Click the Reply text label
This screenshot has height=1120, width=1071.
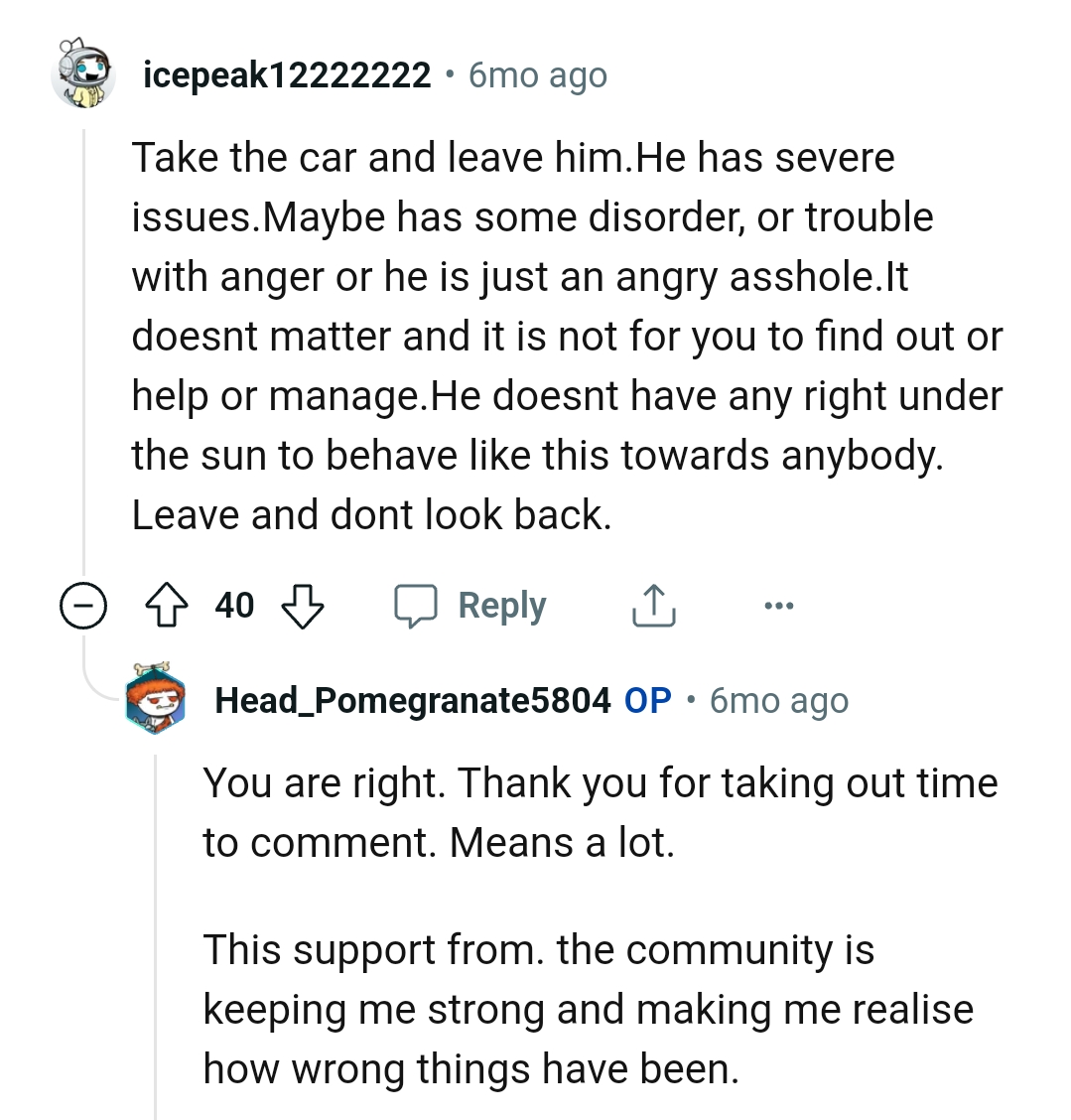point(501,606)
